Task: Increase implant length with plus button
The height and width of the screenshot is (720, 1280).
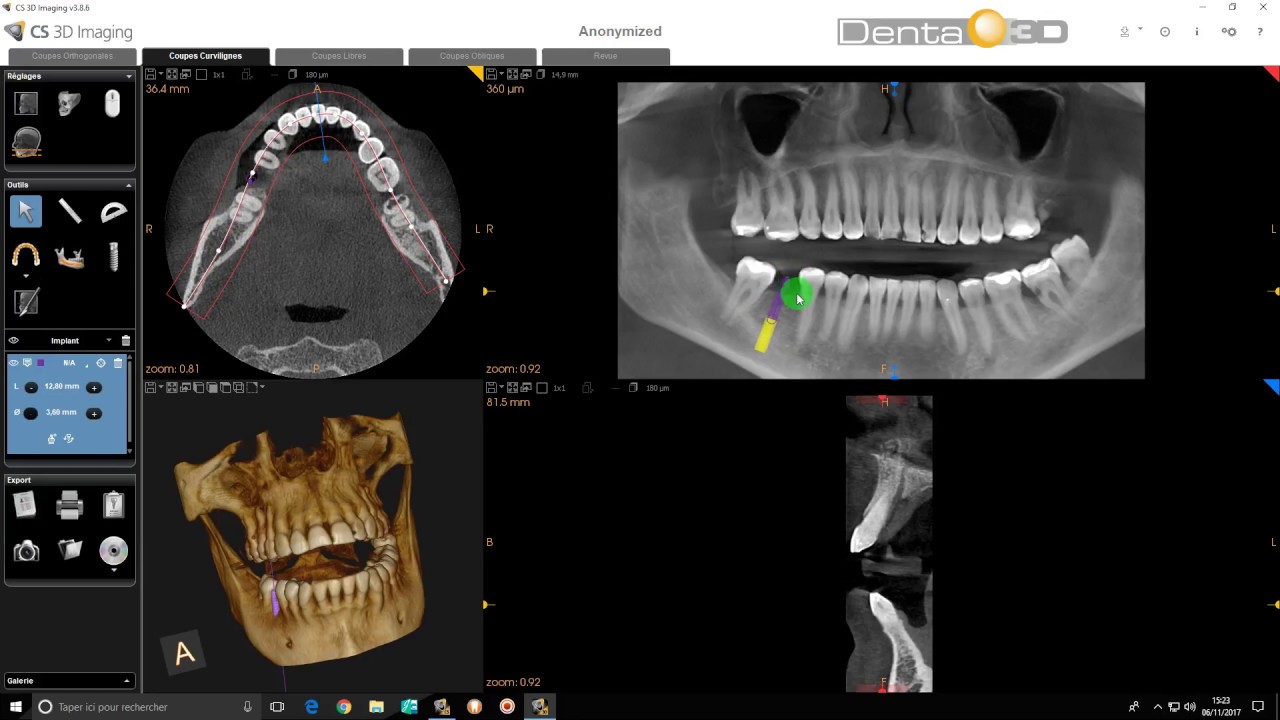Action: click(94, 387)
